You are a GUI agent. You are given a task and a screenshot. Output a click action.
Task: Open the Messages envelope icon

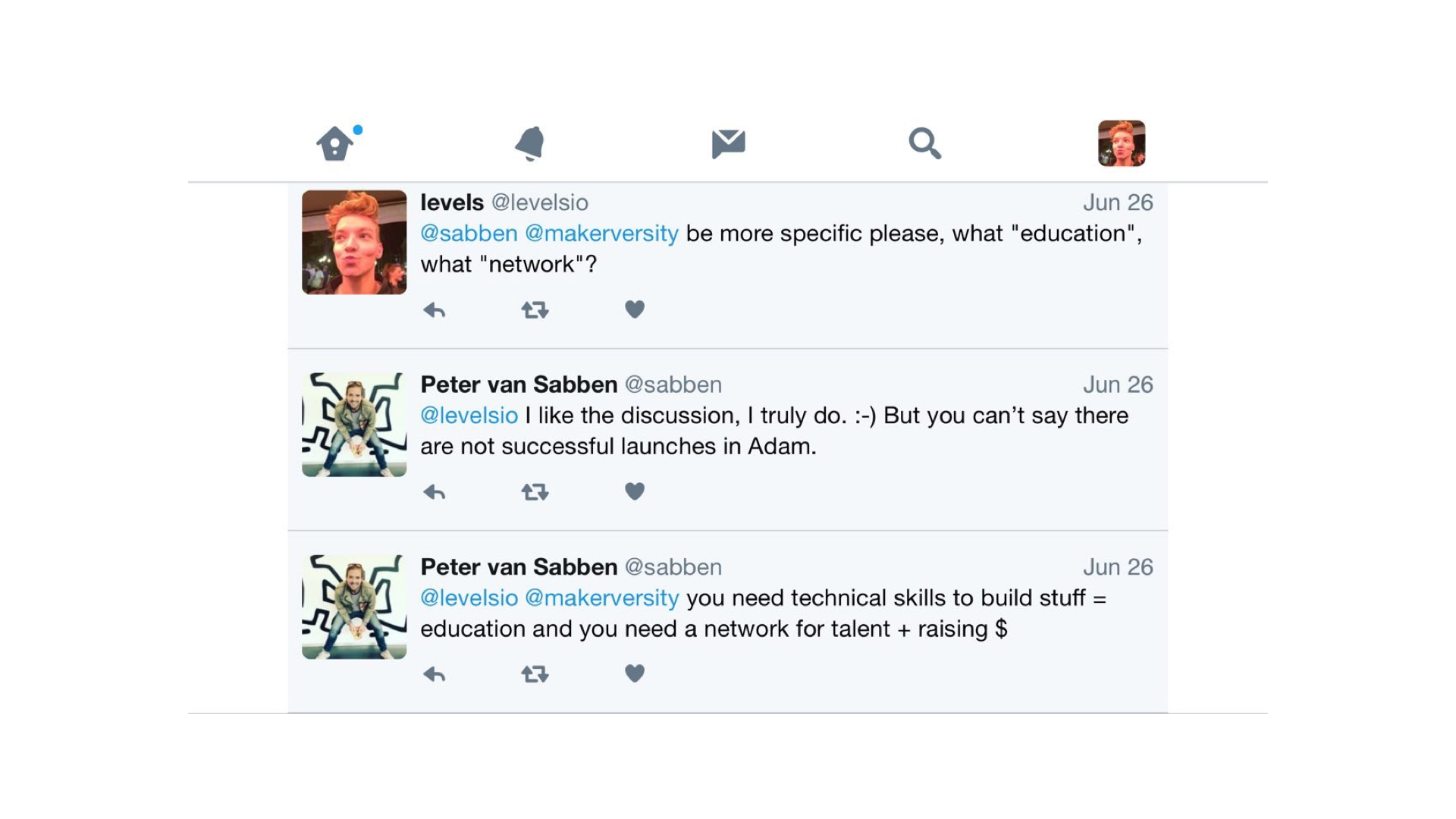(x=728, y=143)
